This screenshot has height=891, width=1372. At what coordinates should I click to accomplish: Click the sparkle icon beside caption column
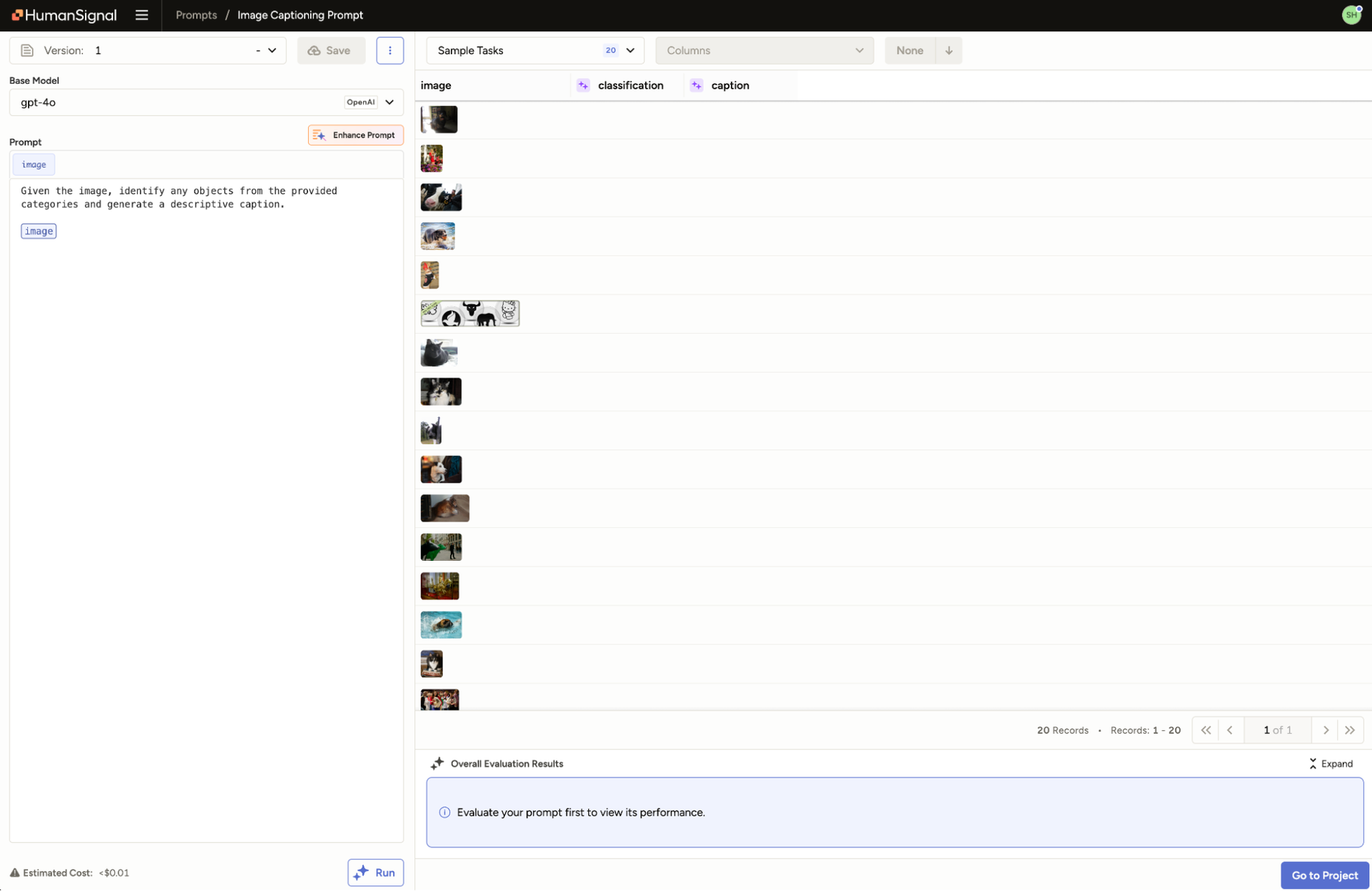click(696, 86)
